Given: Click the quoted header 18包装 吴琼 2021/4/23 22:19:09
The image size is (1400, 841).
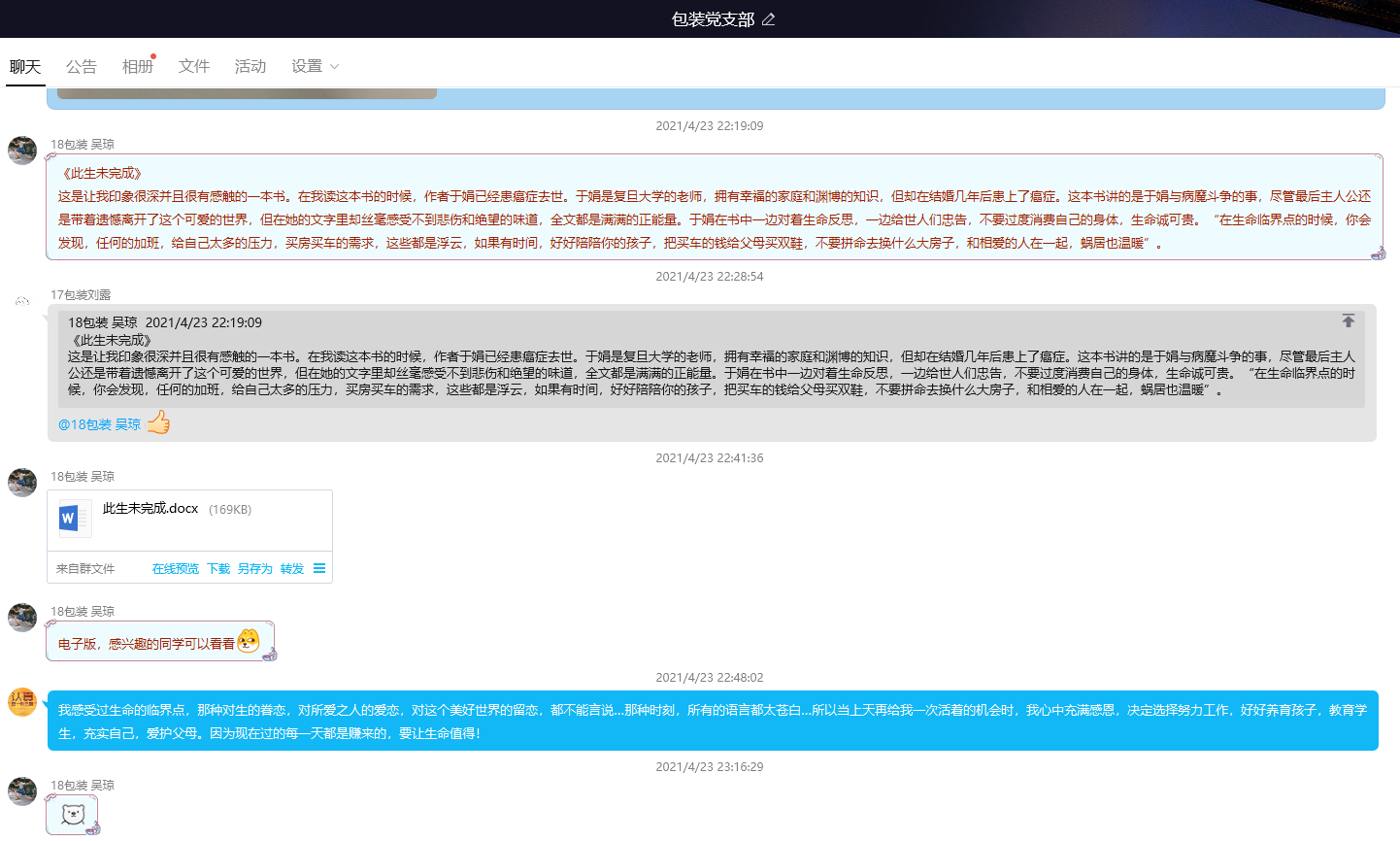Looking at the screenshot, I should [165, 322].
